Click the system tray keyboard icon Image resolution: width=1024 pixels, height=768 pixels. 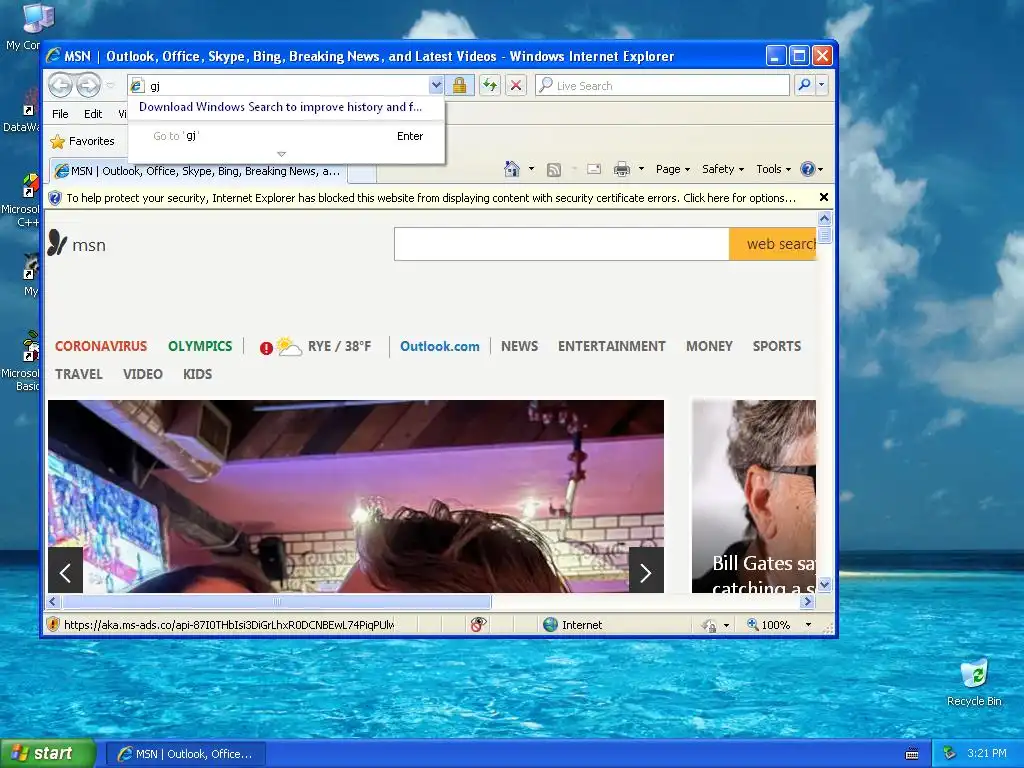pos(912,754)
